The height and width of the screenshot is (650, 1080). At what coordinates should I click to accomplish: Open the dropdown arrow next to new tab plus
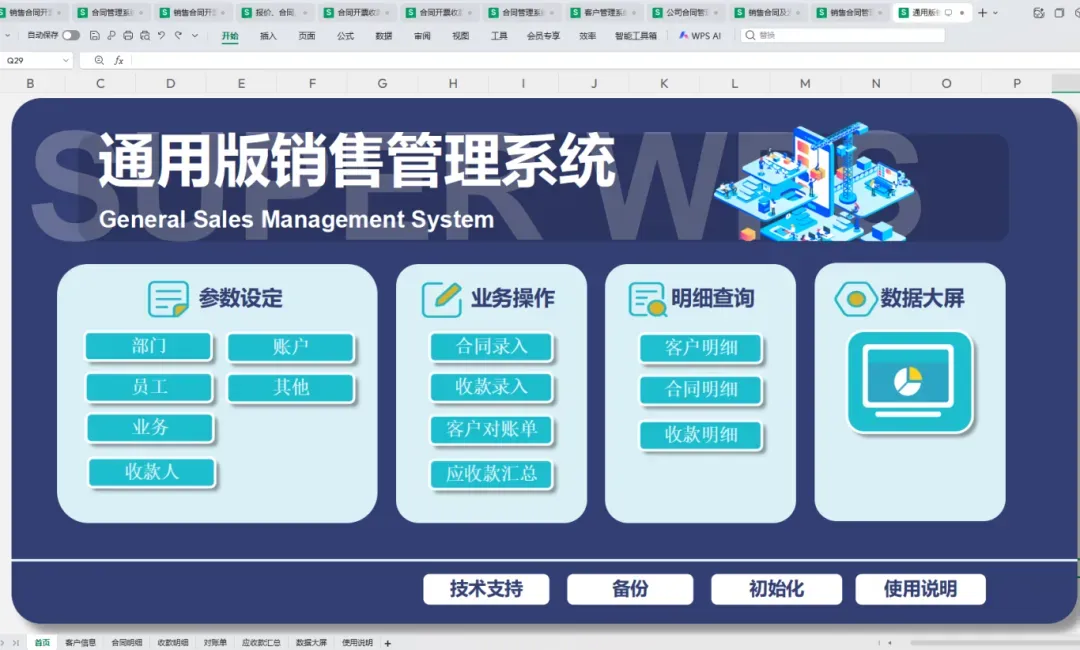[995, 12]
